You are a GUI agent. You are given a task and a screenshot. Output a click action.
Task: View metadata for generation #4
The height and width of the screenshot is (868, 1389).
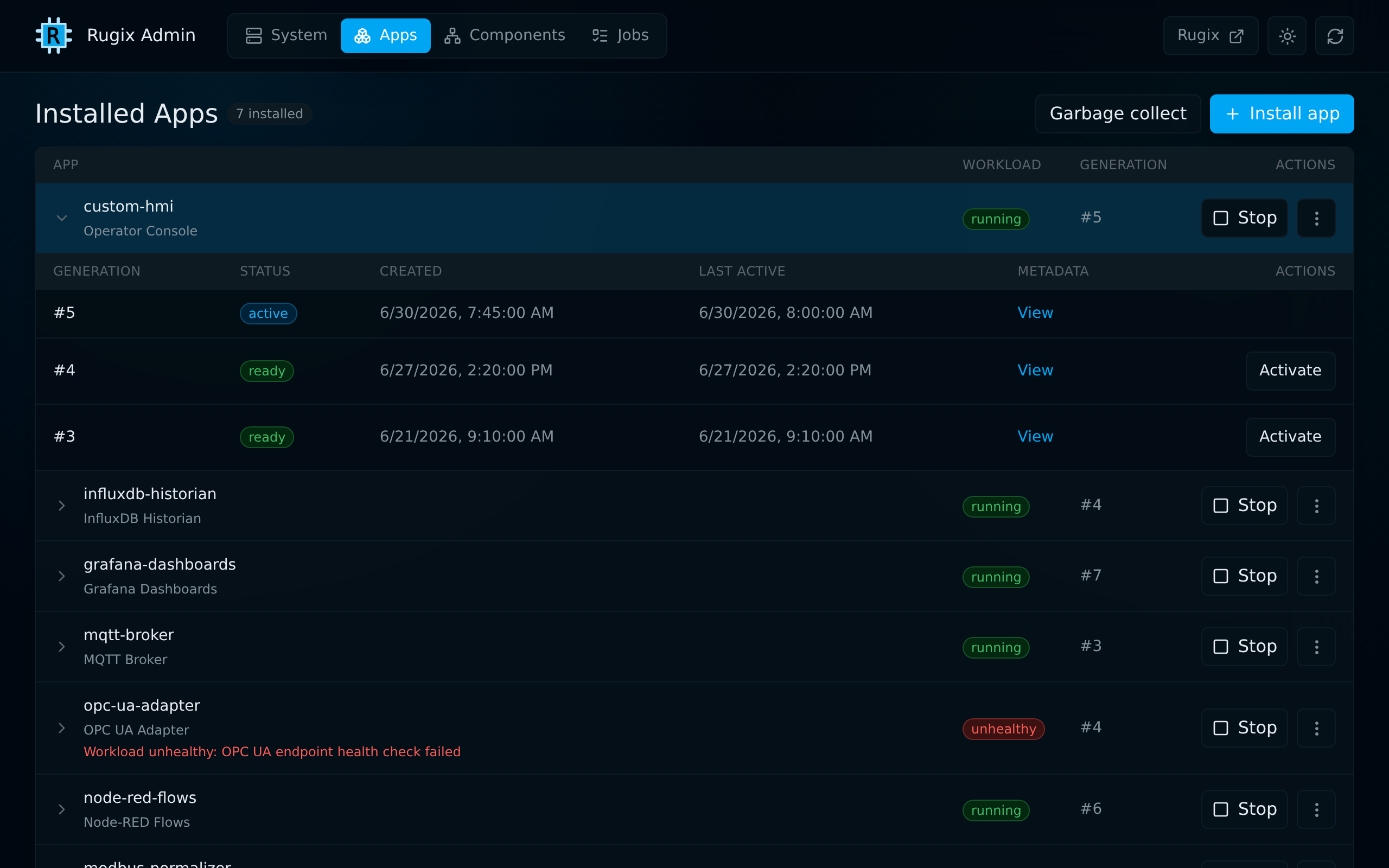[x=1035, y=371]
